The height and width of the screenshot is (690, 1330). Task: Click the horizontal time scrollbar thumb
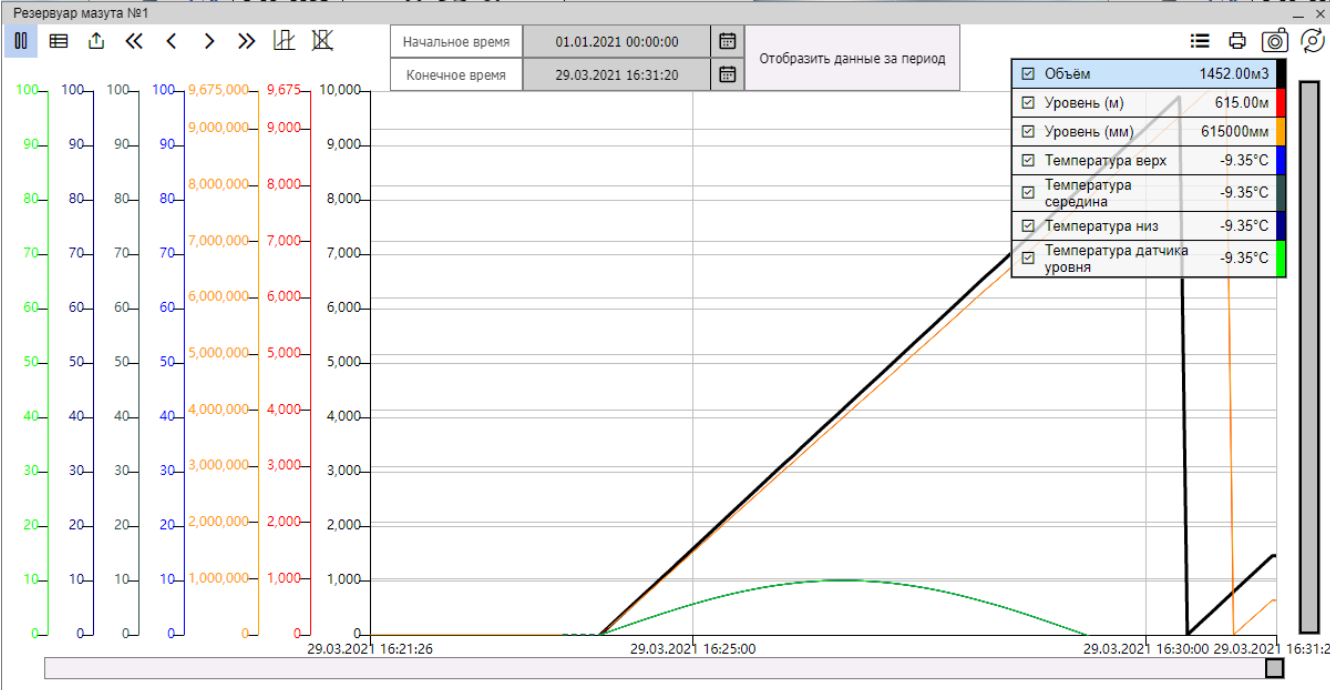tap(1275, 668)
